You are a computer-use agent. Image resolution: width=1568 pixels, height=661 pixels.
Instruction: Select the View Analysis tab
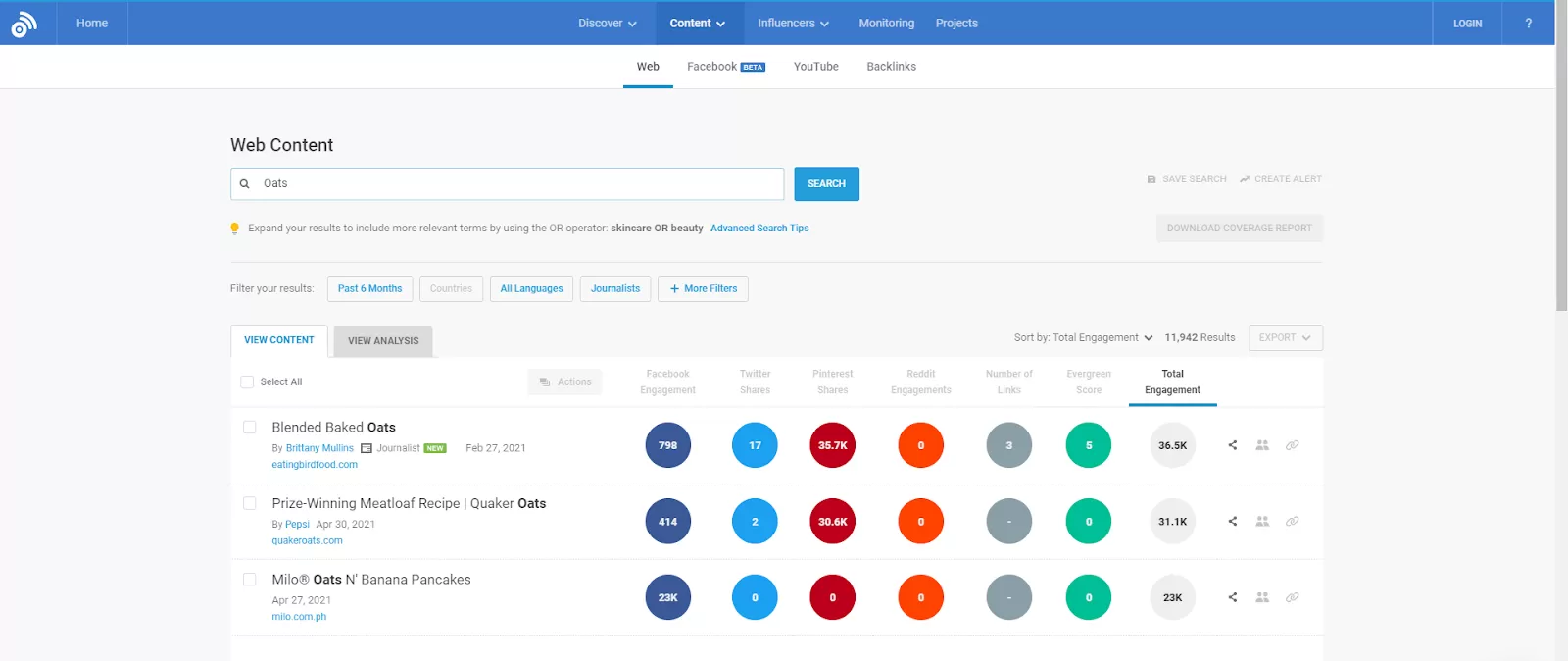tap(383, 341)
